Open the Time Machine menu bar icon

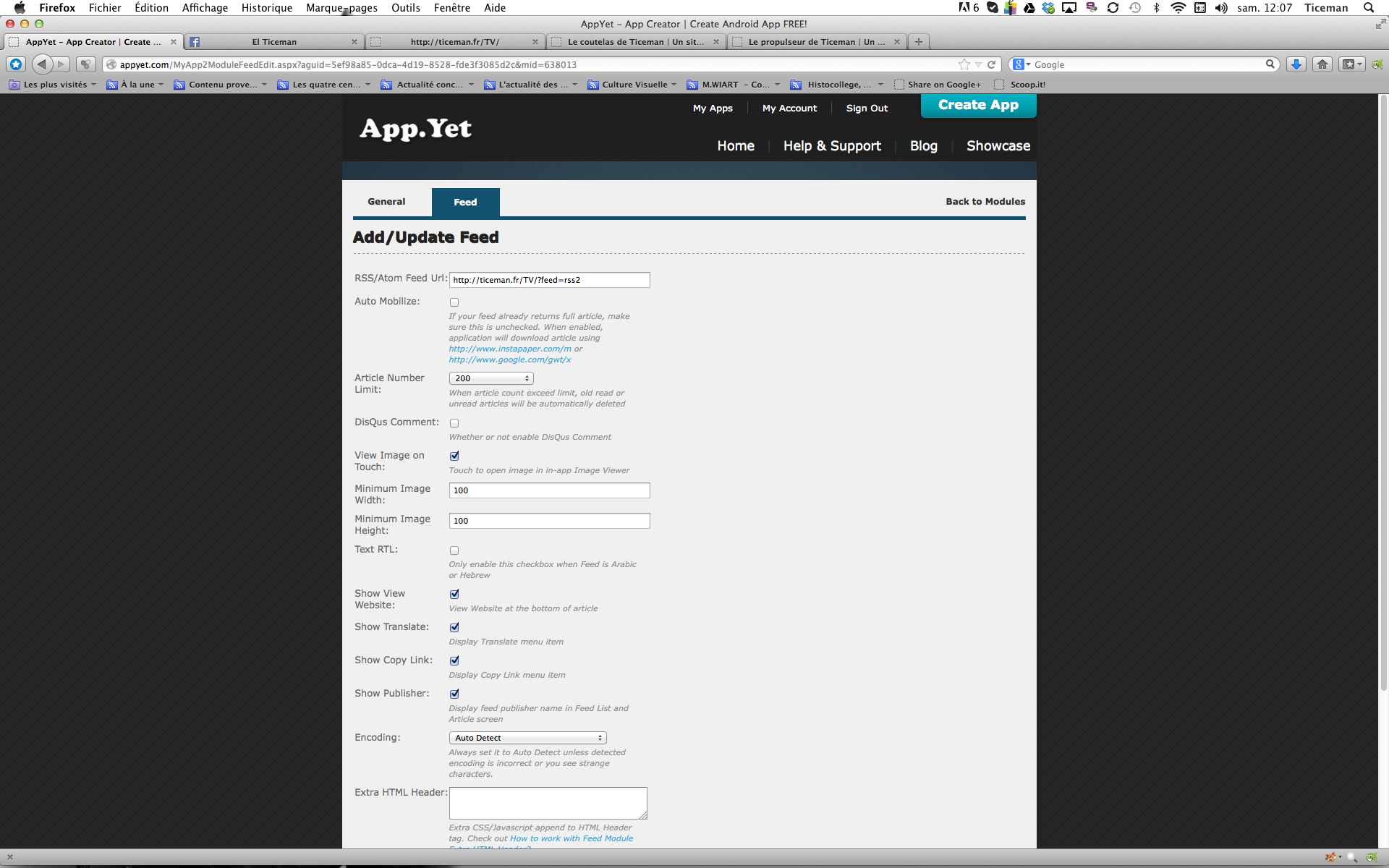click(x=1135, y=8)
